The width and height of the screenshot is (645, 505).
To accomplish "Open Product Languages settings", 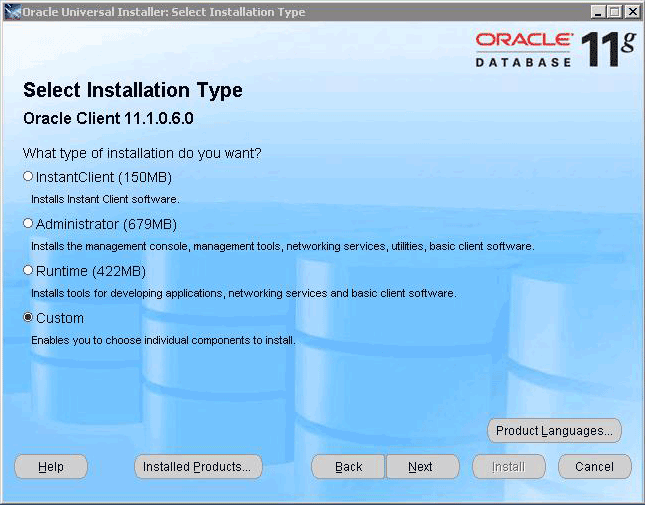I will pyautogui.click(x=555, y=431).
